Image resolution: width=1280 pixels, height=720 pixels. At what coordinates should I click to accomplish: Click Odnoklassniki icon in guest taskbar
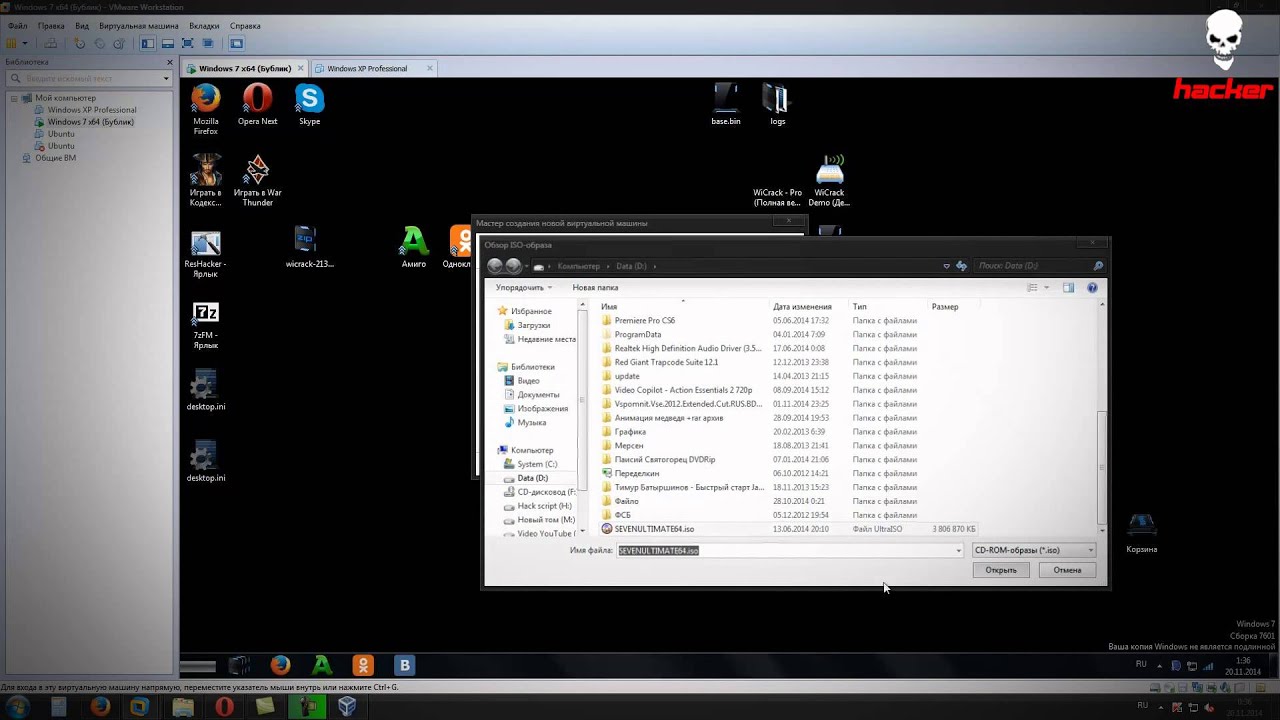point(363,665)
